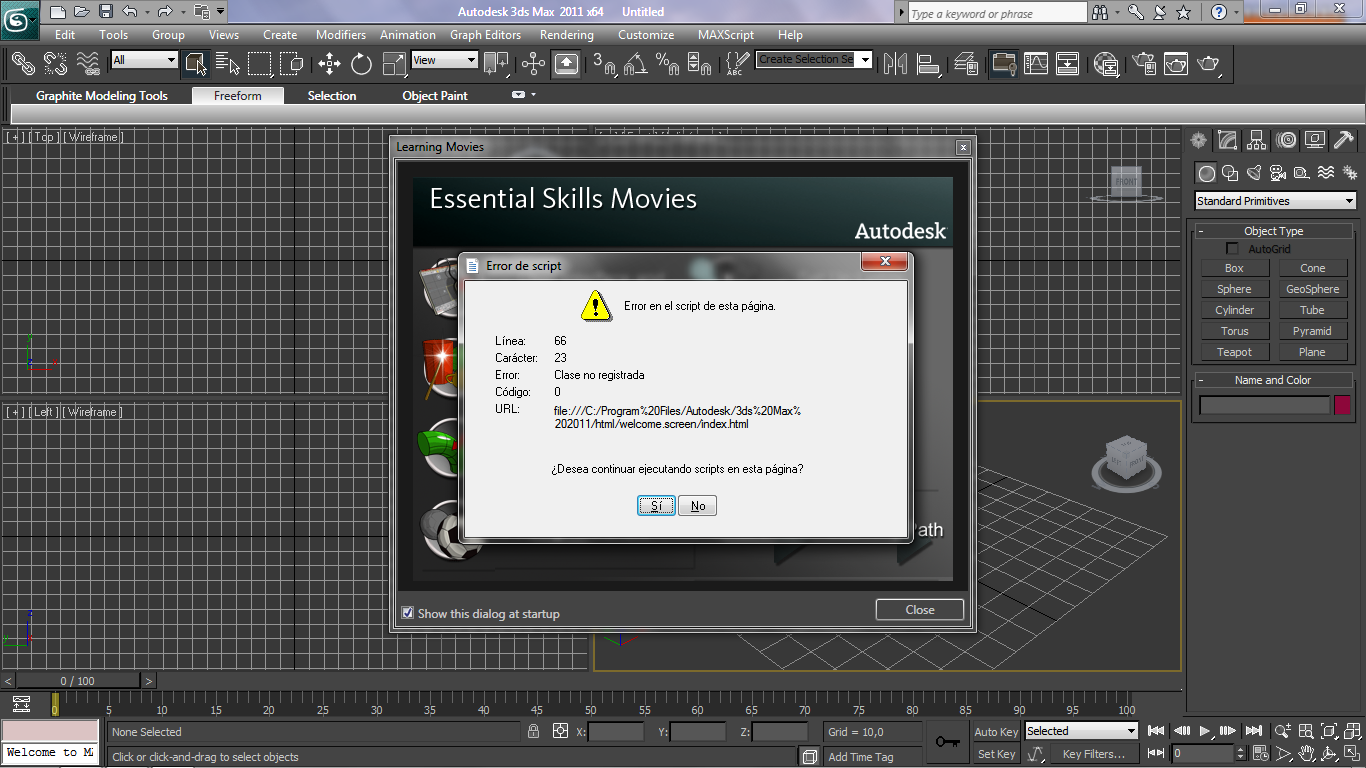The width and height of the screenshot is (1366, 768).
Task: Open the Modifiers menu
Action: (x=341, y=34)
